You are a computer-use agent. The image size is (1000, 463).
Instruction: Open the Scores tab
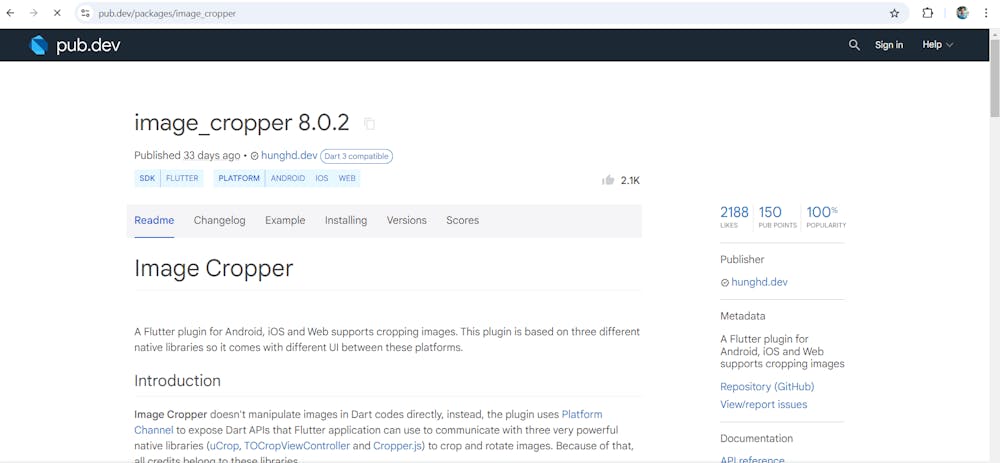tap(462, 221)
